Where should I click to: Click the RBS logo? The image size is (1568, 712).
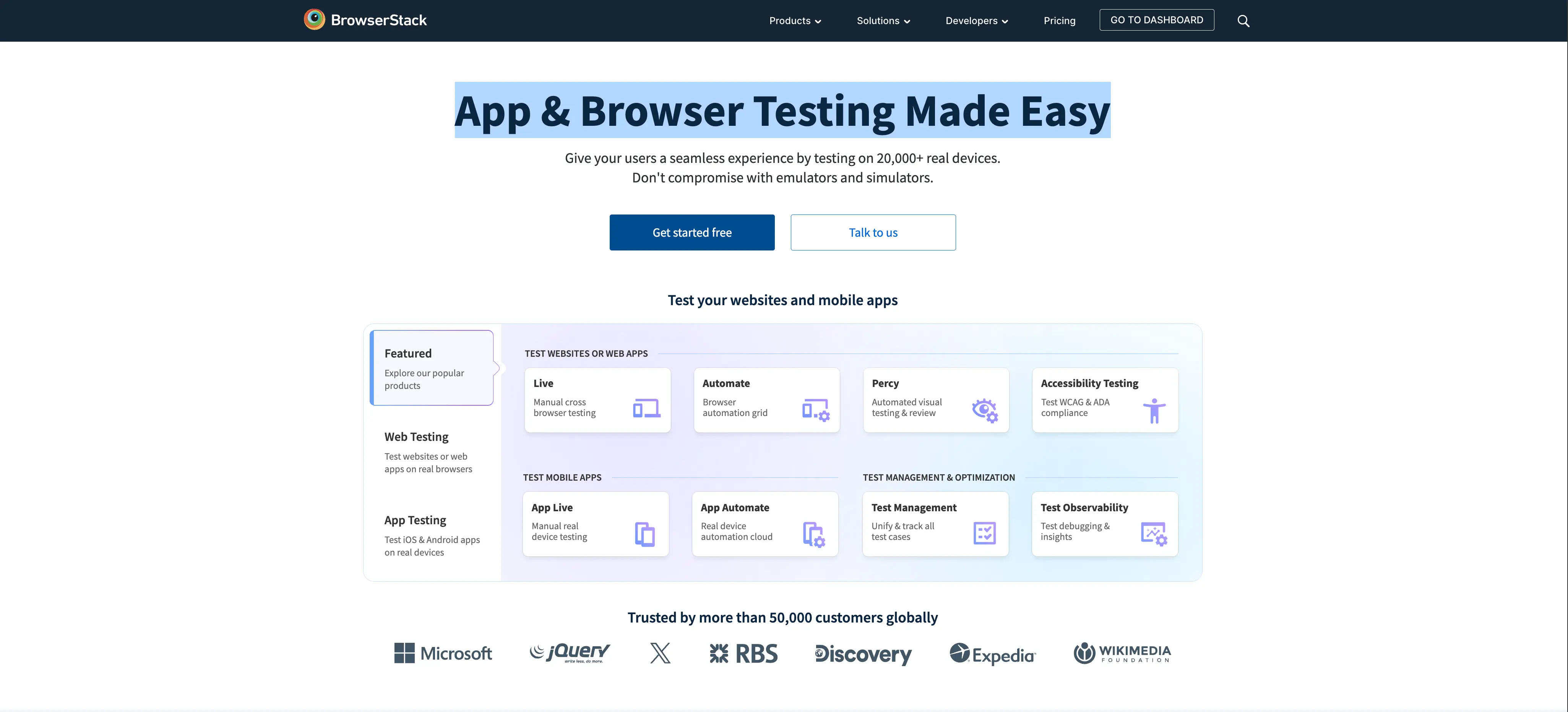coord(743,653)
